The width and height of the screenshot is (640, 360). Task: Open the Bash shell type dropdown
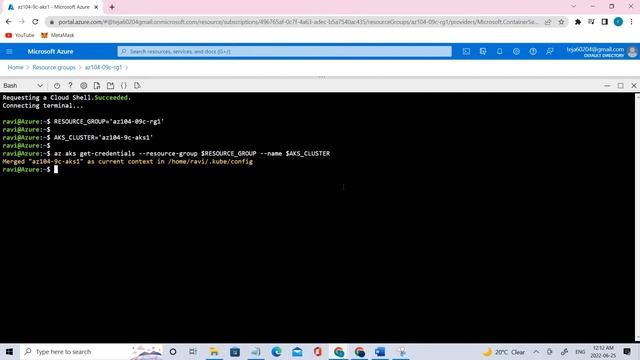23,86
